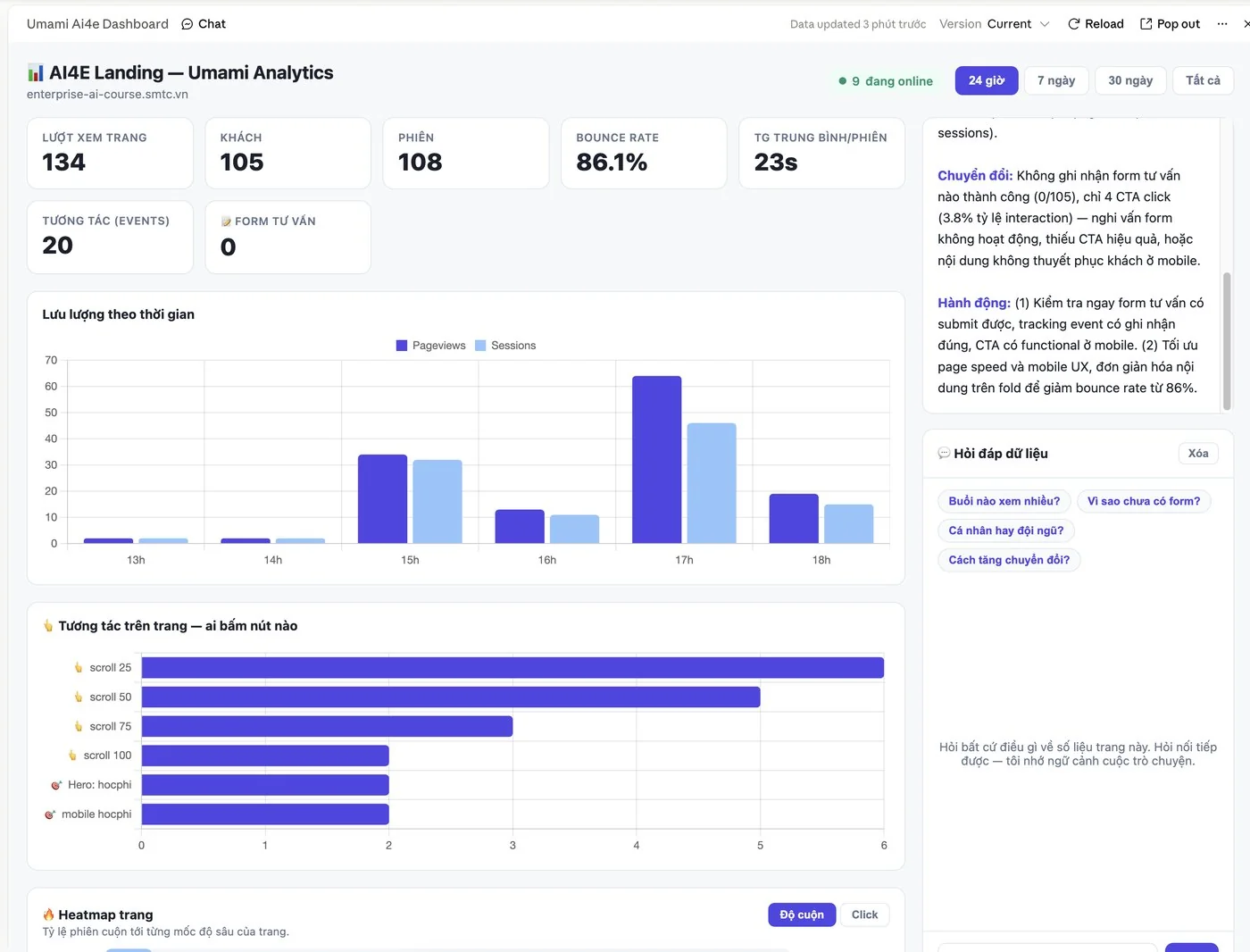Toggle the Pageviews series in the legend

pos(431,346)
